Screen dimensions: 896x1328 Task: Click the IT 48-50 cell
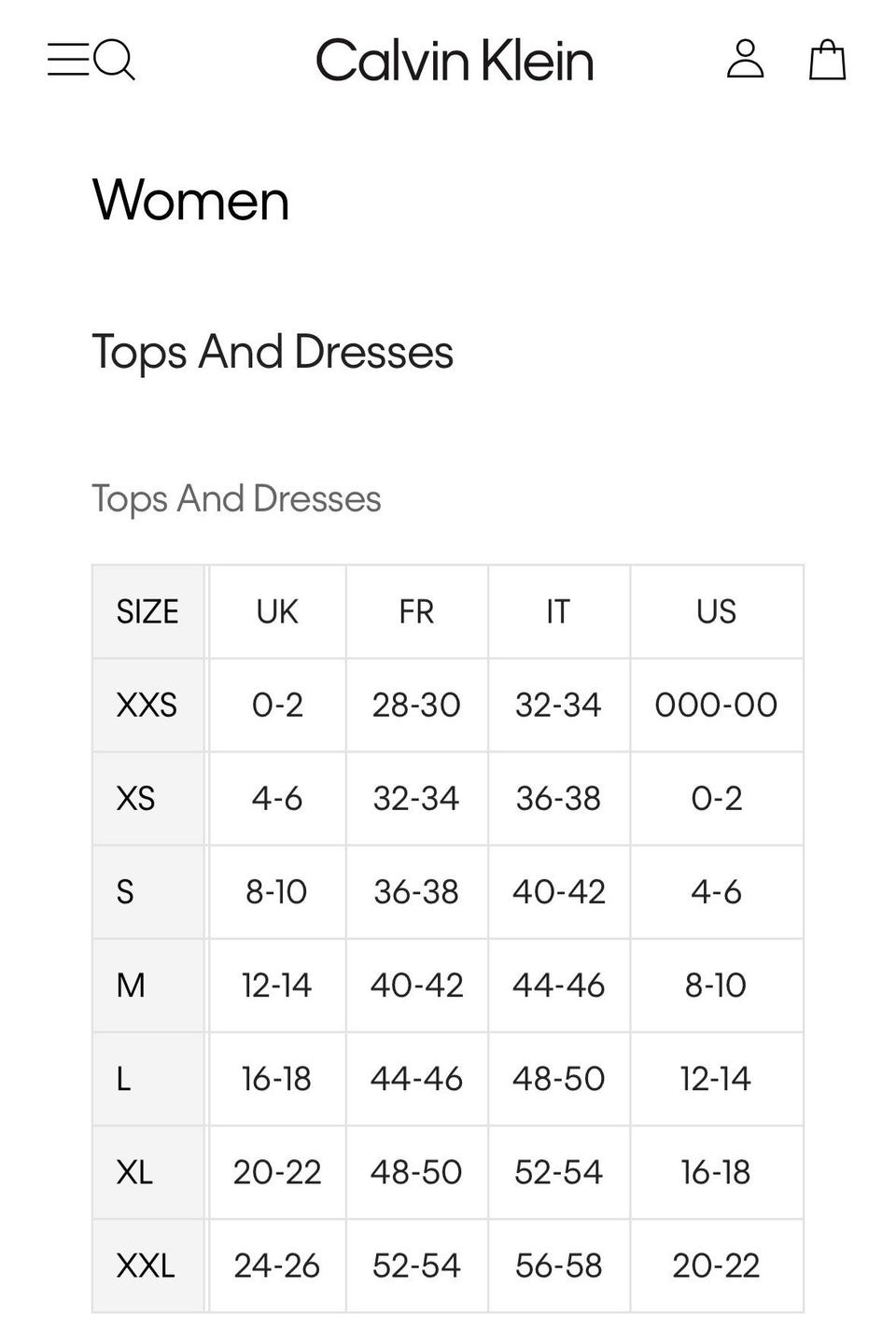[558, 1079]
